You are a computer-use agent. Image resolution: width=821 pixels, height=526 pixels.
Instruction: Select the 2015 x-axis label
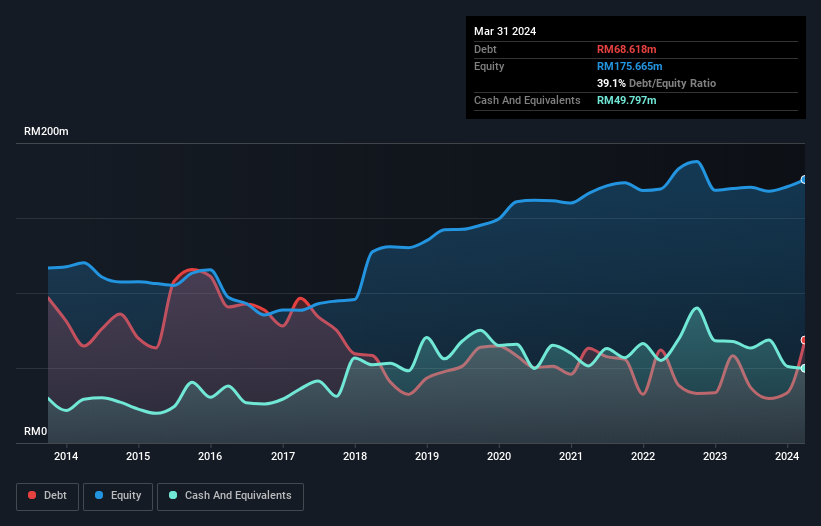(x=138, y=456)
